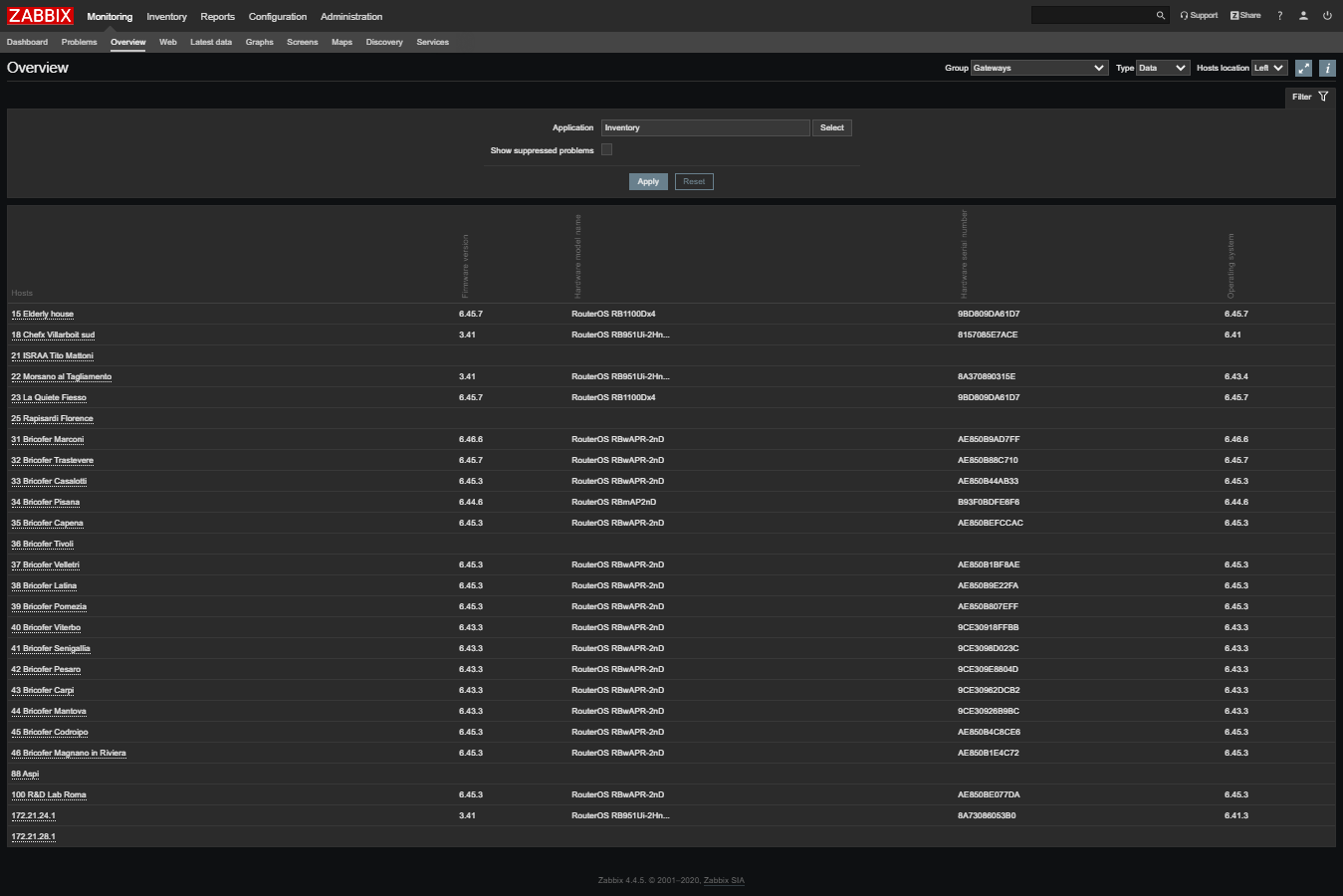Open the Monitoring menu

110,17
